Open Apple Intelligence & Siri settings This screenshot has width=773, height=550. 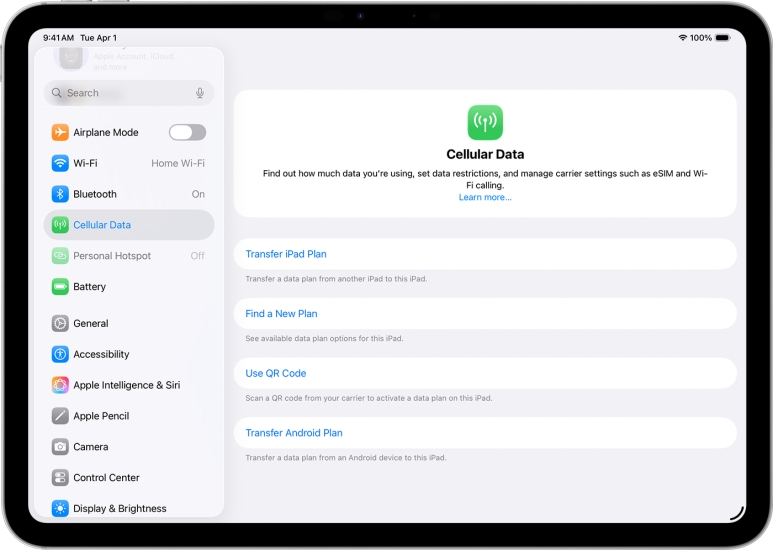[x=129, y=385]
